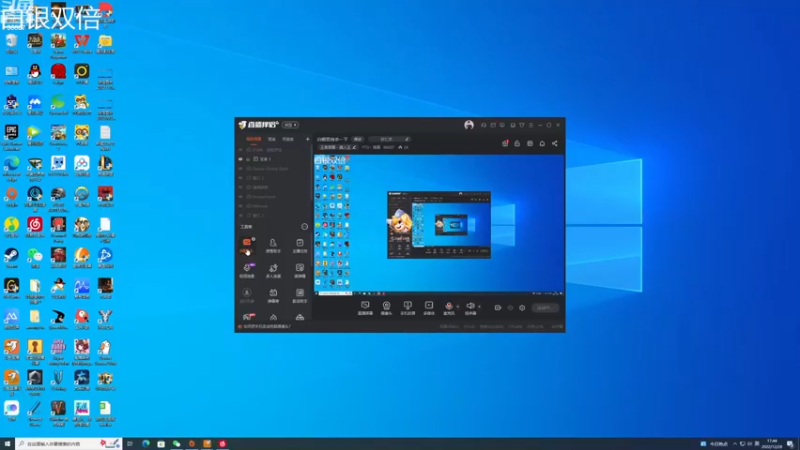Open WeChat desktop shortcut
The height and width of the screenshot is (450, 800).
[35, 258]
